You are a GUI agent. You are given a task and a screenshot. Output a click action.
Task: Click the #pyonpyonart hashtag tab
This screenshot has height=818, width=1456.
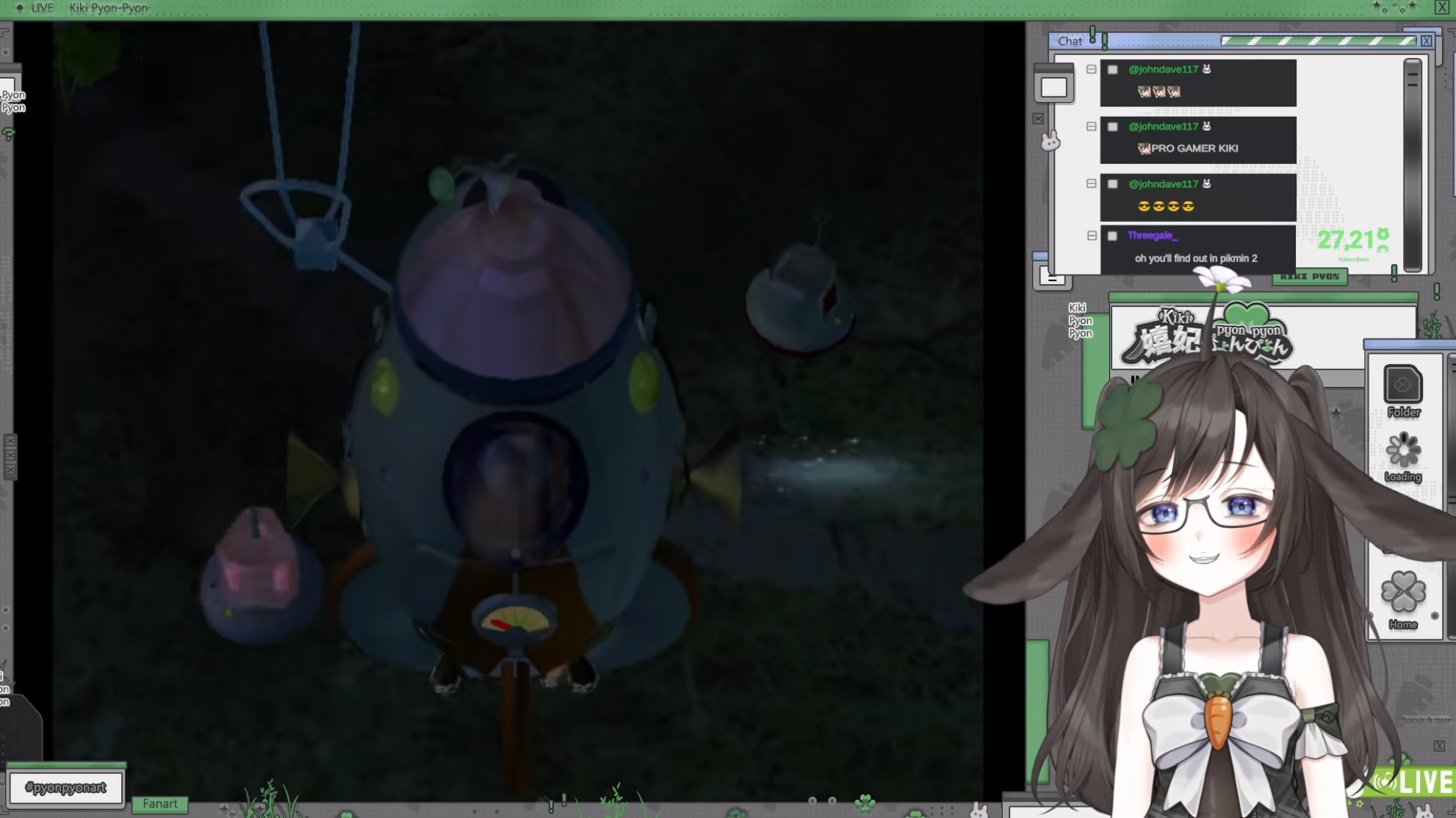65,788
